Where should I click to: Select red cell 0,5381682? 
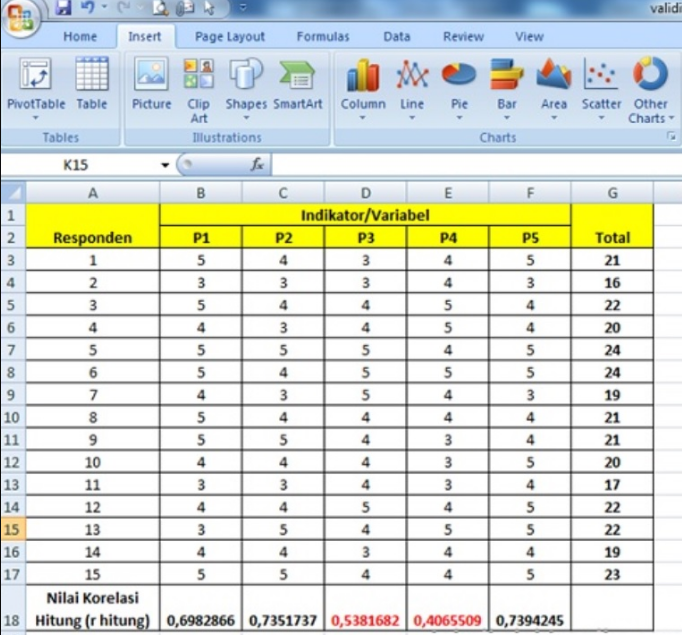pyautogui.click(x=365, y=608)
